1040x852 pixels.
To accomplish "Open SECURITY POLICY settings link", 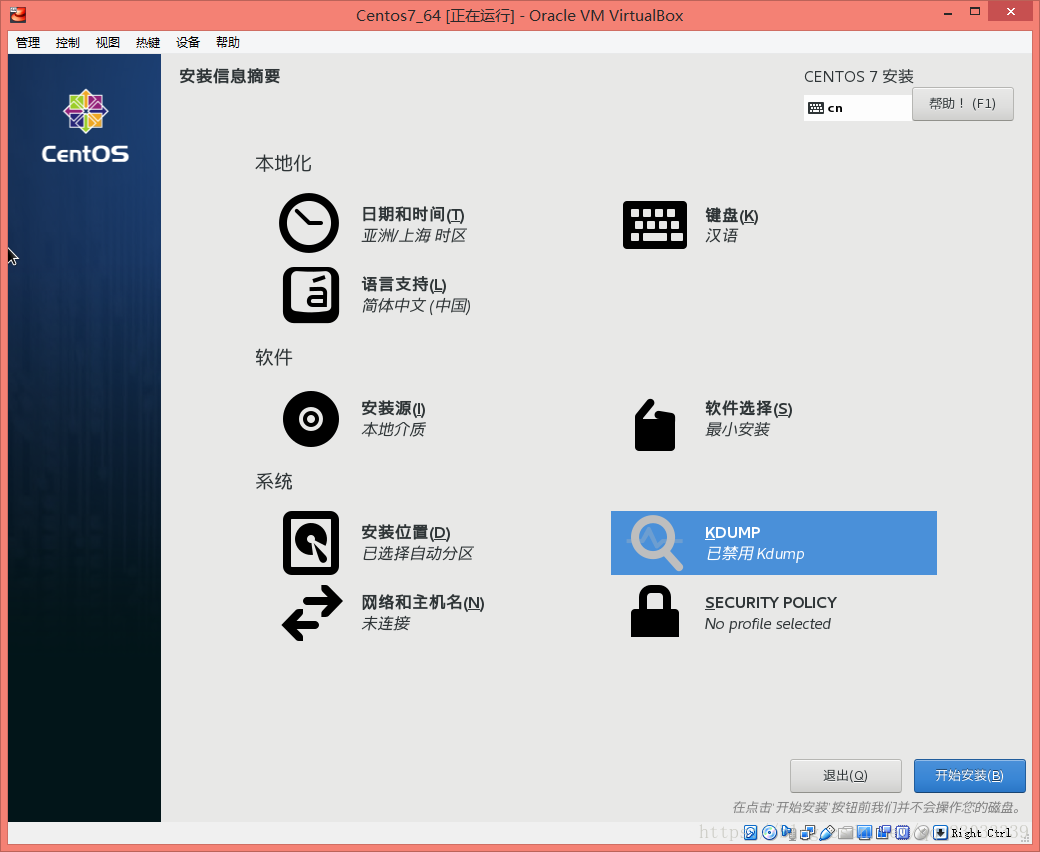I will point(771,602).
